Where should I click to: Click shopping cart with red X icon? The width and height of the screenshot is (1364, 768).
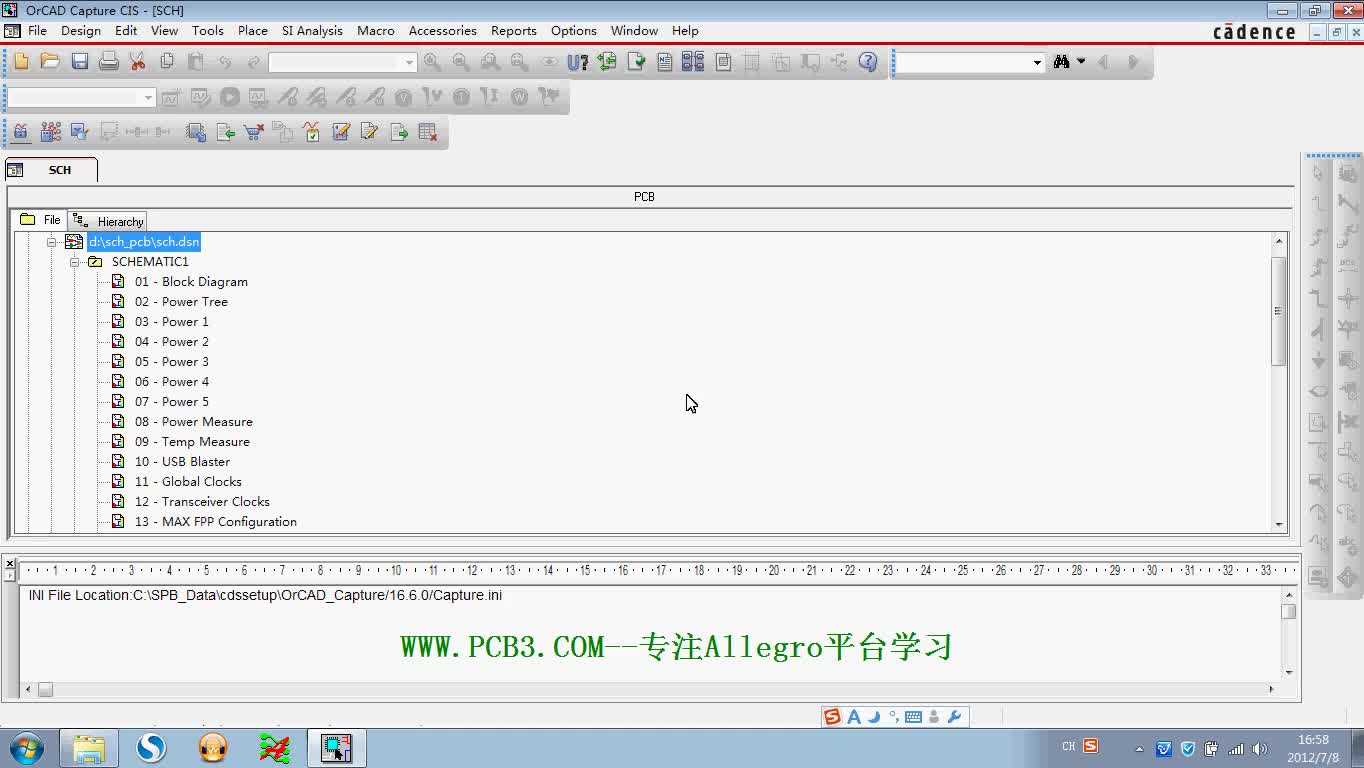(x=254, y=132)
